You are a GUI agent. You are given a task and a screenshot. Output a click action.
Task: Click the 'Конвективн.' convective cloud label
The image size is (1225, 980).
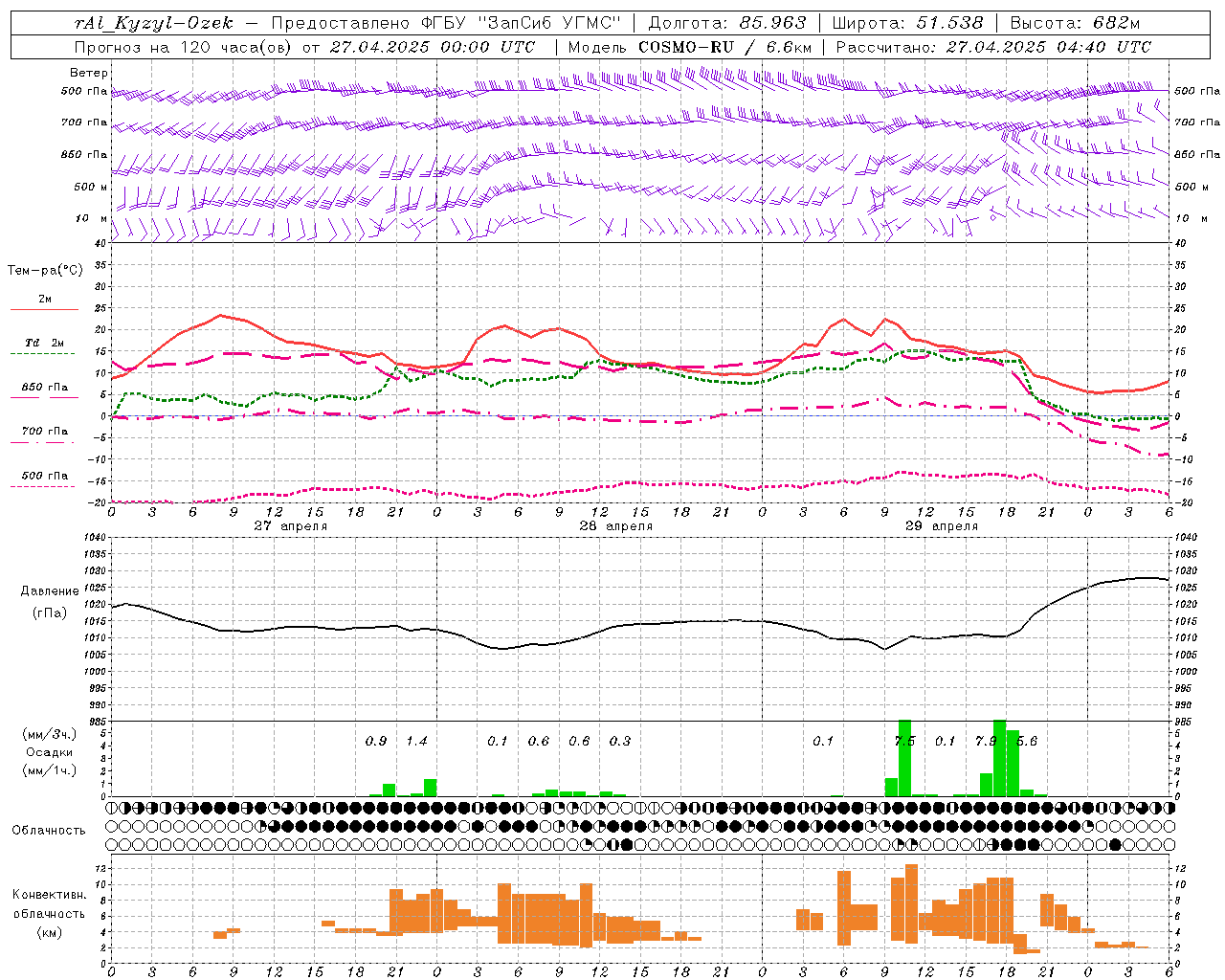pos(49,895)
